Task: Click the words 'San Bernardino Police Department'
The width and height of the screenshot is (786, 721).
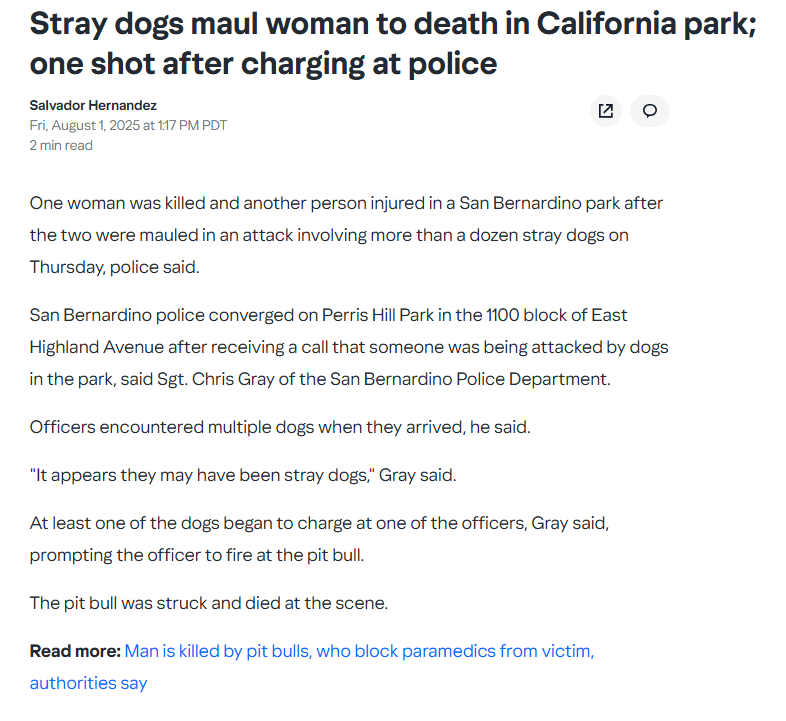Action: click(x=469, y=379)
